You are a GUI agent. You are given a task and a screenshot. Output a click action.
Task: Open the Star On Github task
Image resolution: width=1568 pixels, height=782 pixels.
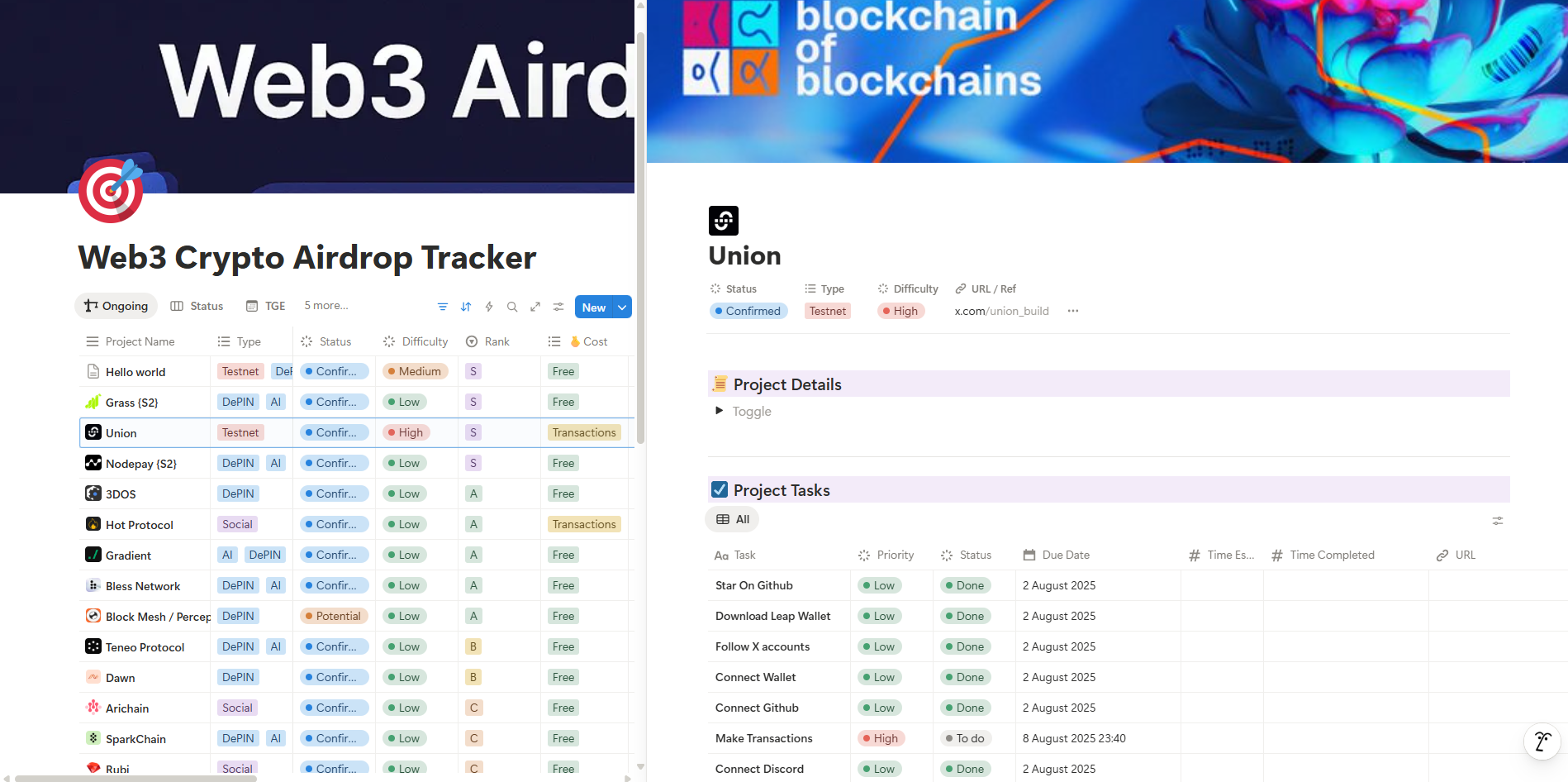tap(754, 585)
